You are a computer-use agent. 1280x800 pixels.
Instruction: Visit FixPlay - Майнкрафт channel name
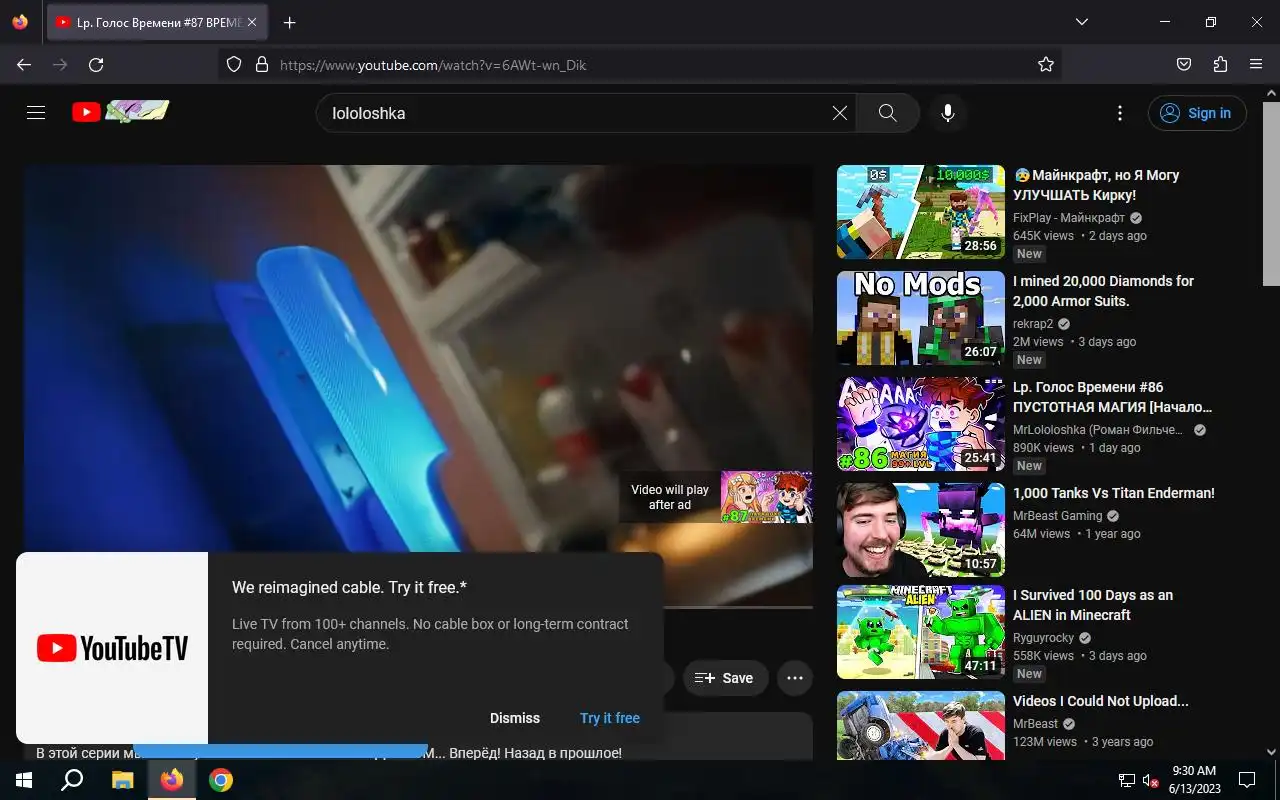[x=1069, y=218]
